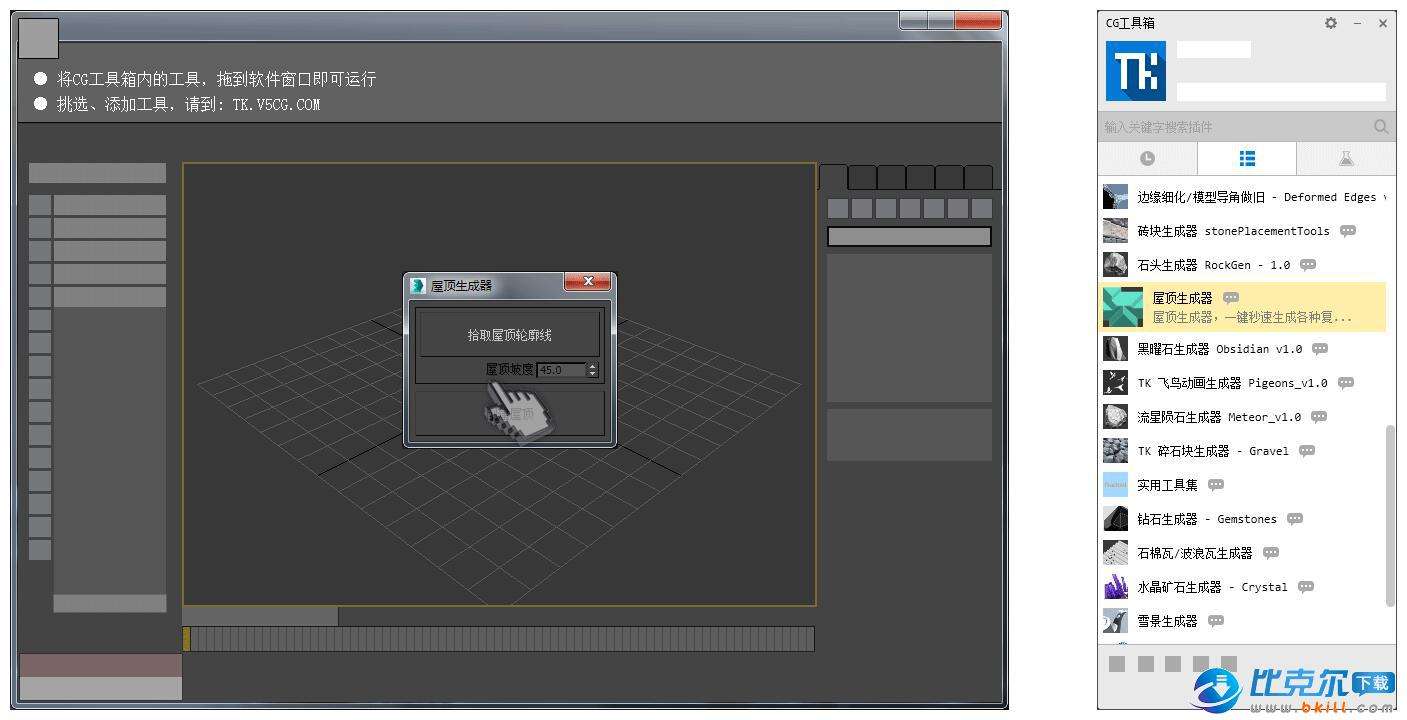The width and height of the screenshot is (1407, 720).
Task: Switch to the flask lab tab
Action: coord(1345,158)
